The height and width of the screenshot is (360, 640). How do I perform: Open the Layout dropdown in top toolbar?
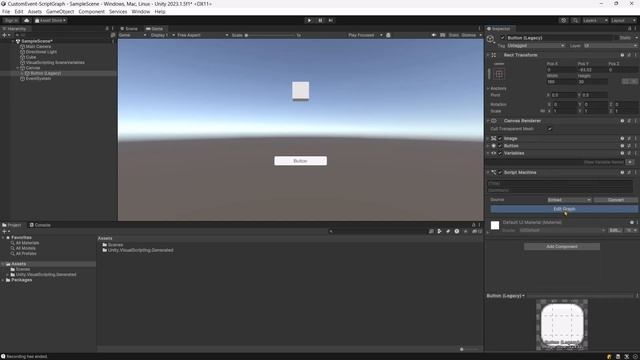click(623, 20)
